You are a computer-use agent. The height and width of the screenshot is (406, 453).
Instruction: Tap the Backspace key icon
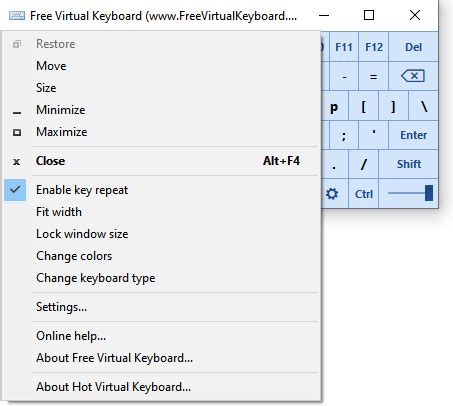point(413,76)
